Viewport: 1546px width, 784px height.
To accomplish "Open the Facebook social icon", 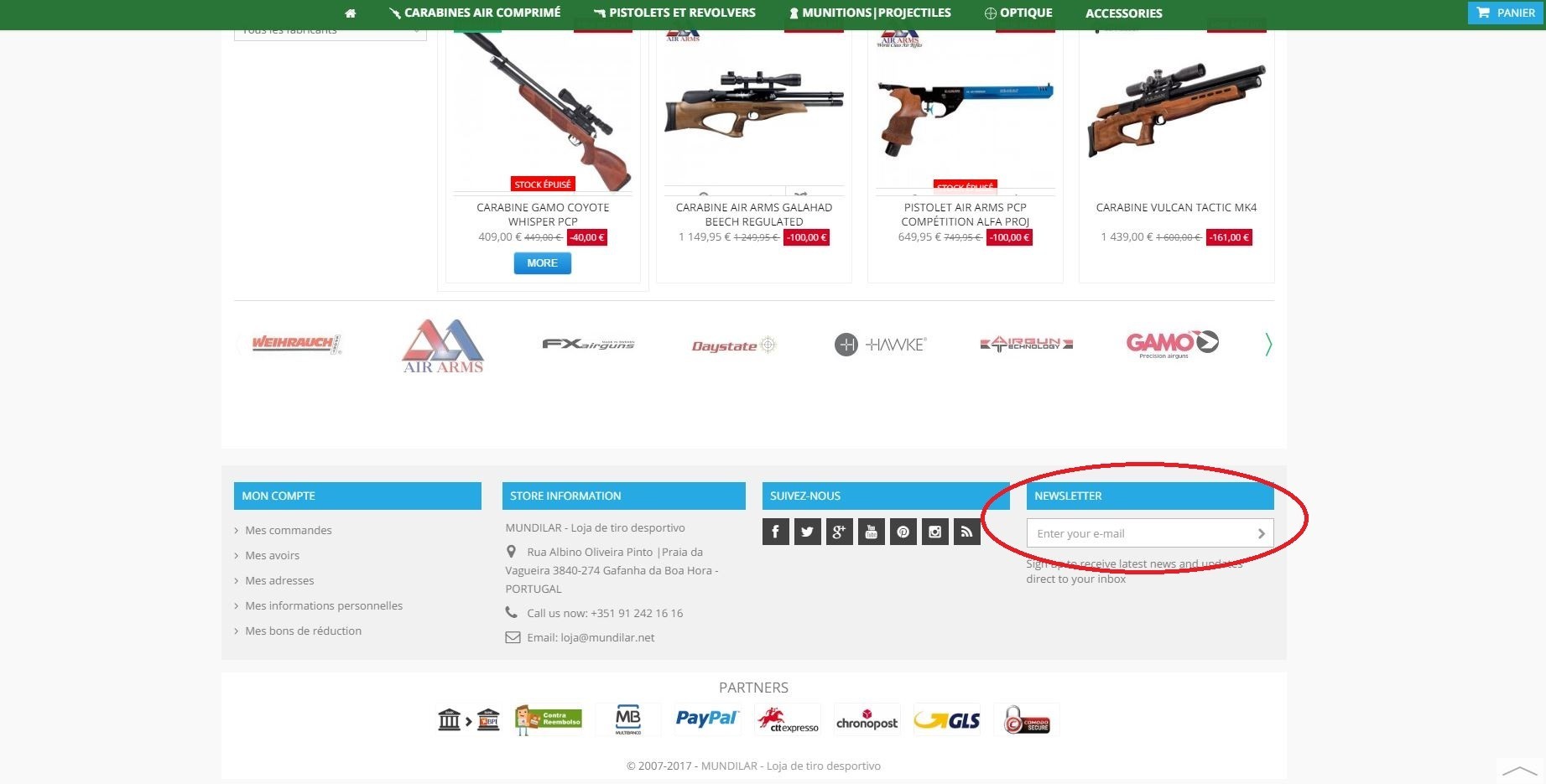I will 775,532.
